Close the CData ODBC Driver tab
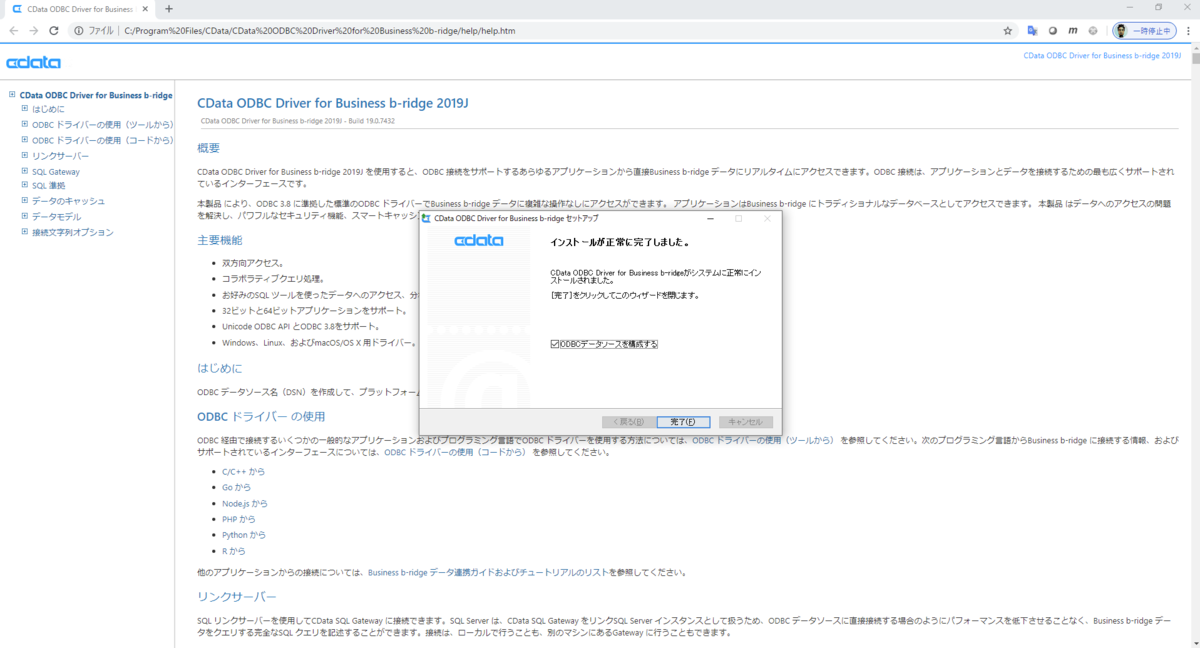 pyautogui.click(x=147, y=8)
